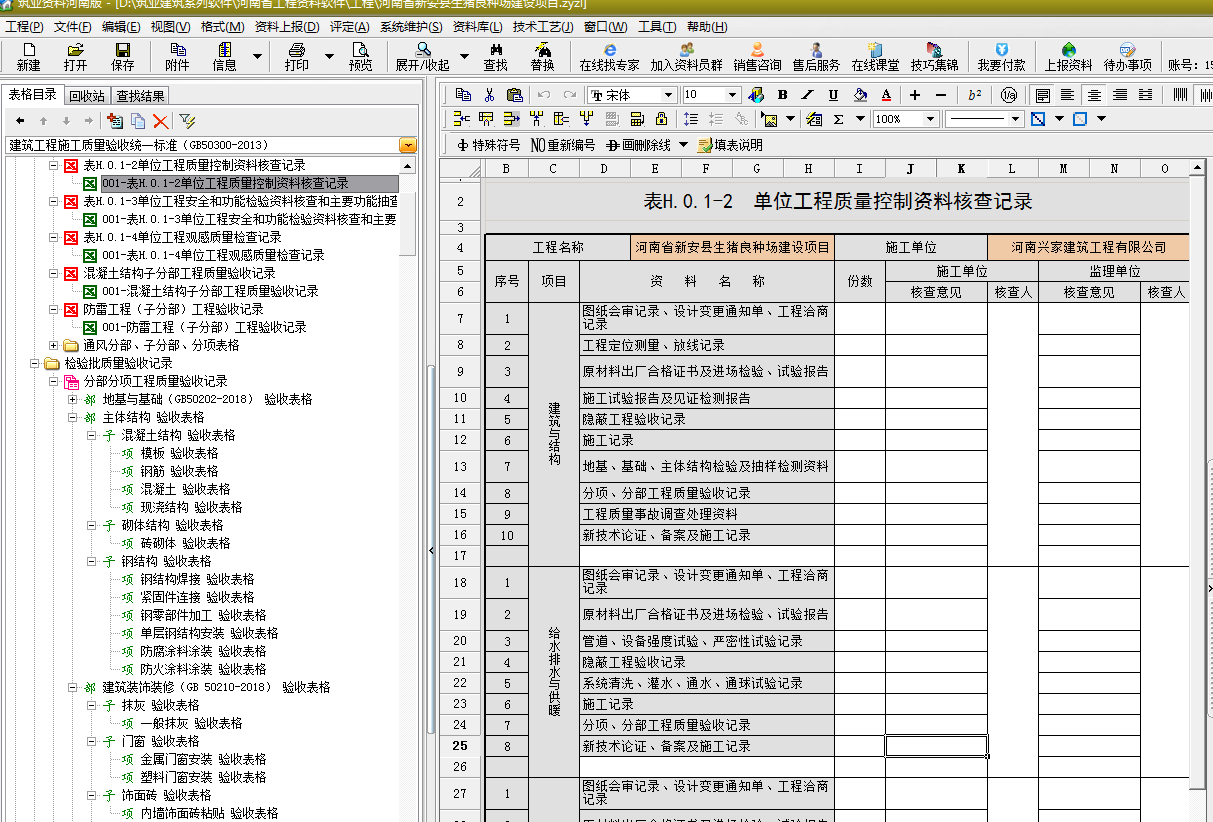Click the red X delete icon in 表格目录
This screenshot has height=822, width=1213.
[160, 121]
